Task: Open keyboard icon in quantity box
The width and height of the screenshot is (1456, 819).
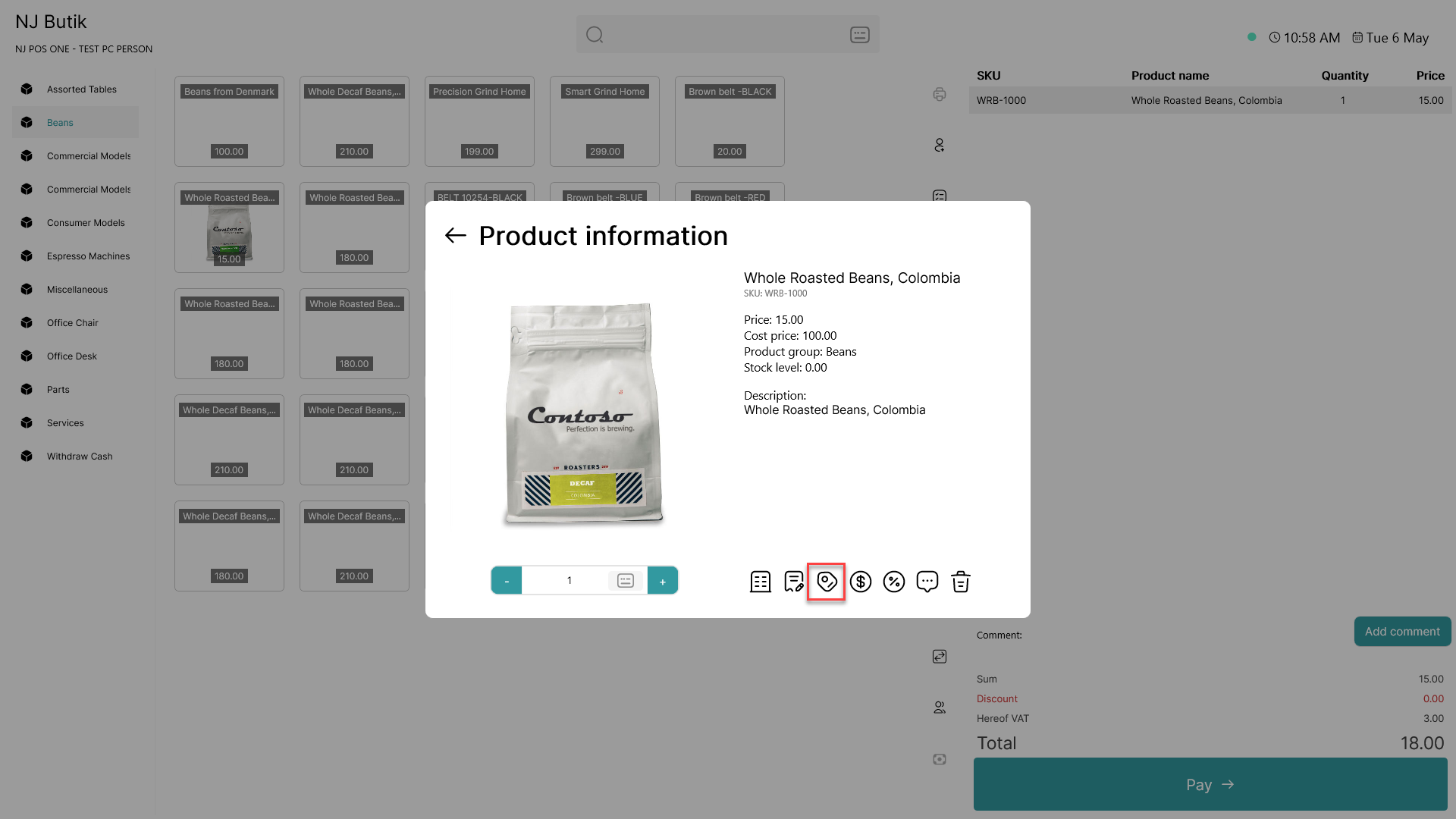Action: coord(626,581)
